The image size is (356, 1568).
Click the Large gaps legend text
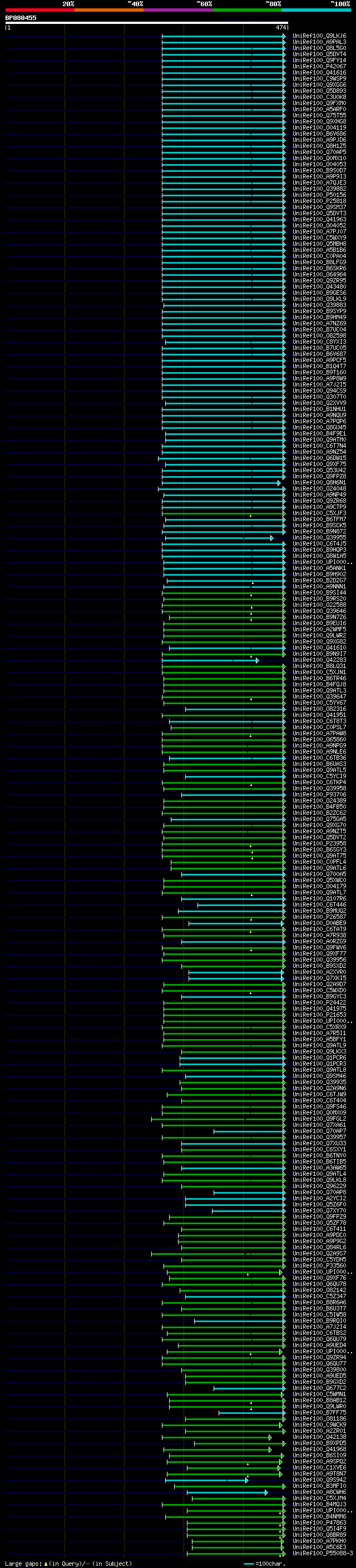point(24,1563)
